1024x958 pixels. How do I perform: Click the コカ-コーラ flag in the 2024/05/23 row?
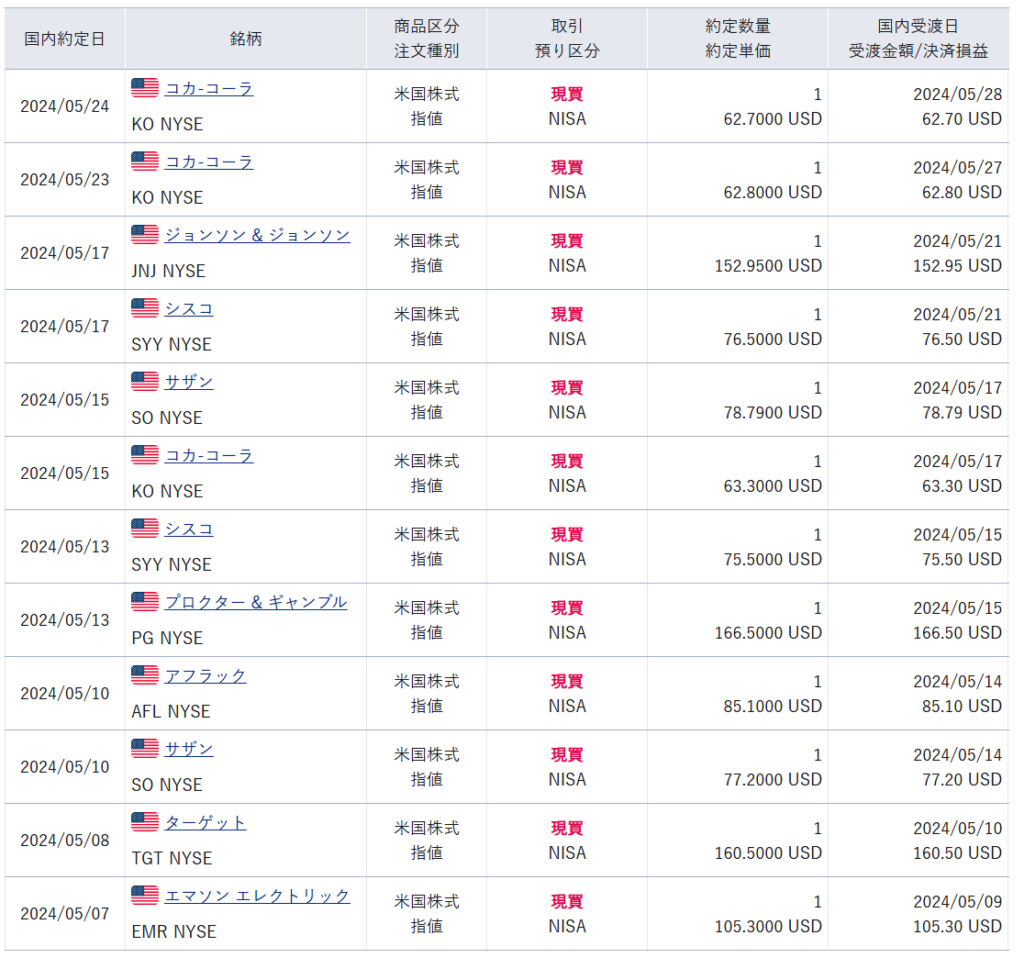click(145, 162)
